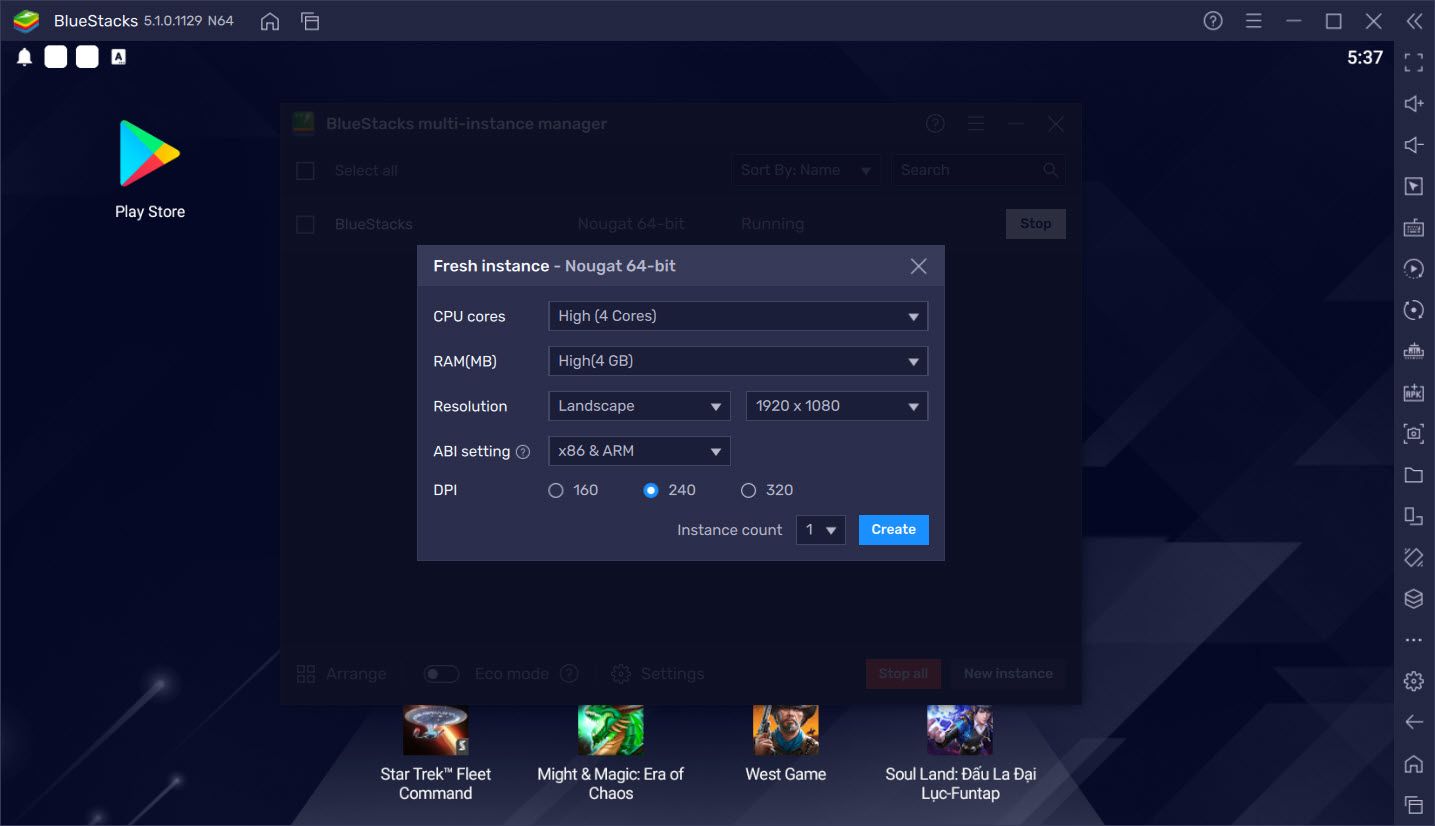Open Star Trek Fleet Command game

click(435, 754)
